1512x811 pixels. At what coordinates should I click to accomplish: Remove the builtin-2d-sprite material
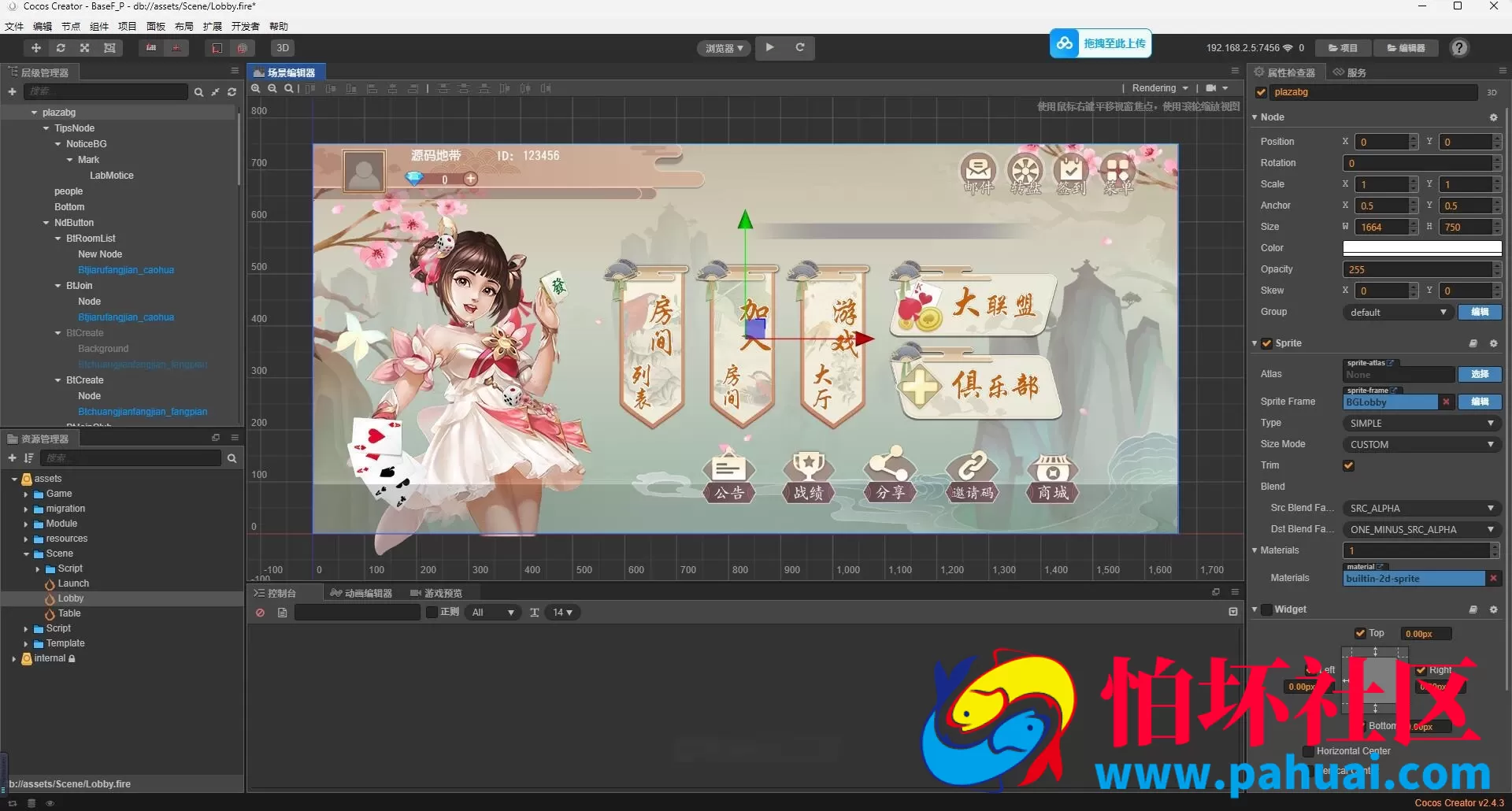point(1493,578)
